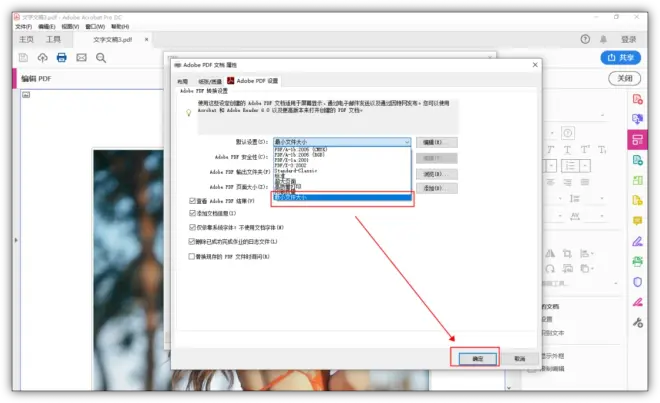Screen dimensions: 660x403
Task: Click the replace image icon in Edit panel
Action: (568, 268)
